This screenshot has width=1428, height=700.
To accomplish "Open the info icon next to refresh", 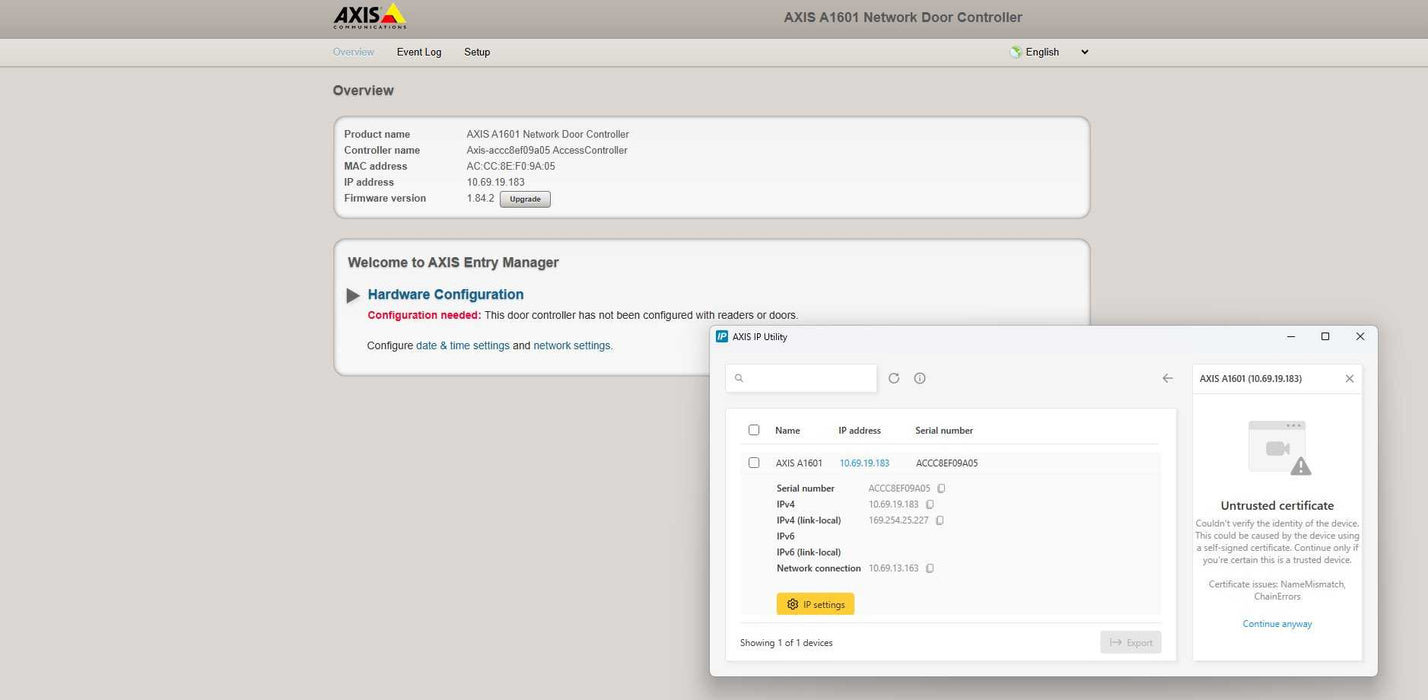I will (x=920, y=378).
